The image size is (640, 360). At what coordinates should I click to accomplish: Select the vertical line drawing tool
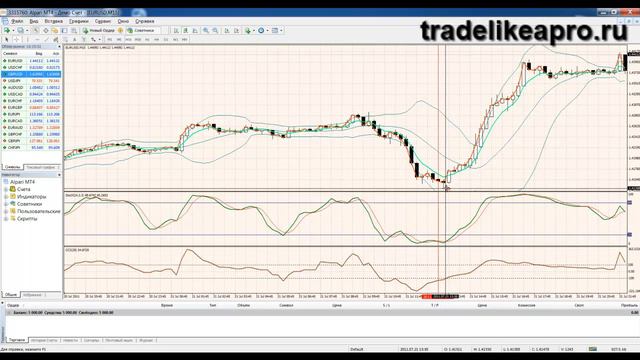coord(28,40)
